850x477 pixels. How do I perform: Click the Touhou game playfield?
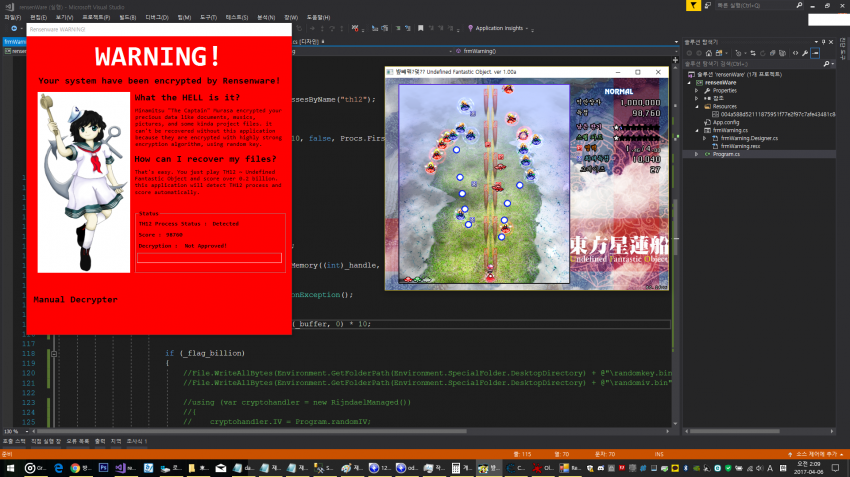click(484, 183)
